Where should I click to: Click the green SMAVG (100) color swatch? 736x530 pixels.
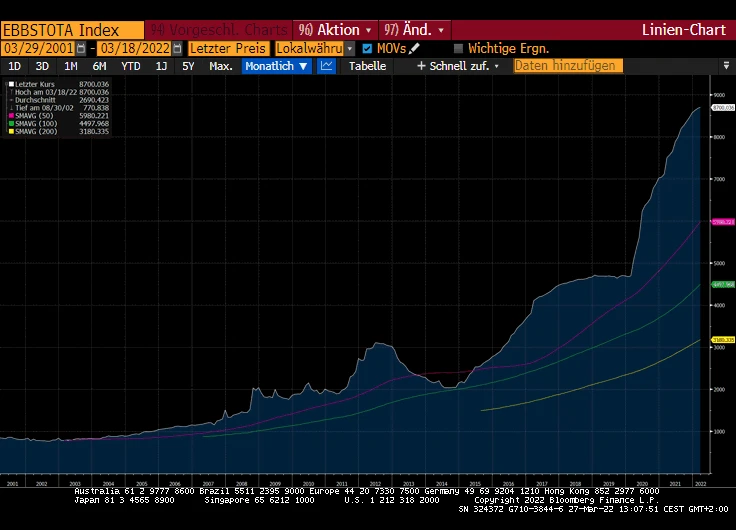[x=11, y=123]
